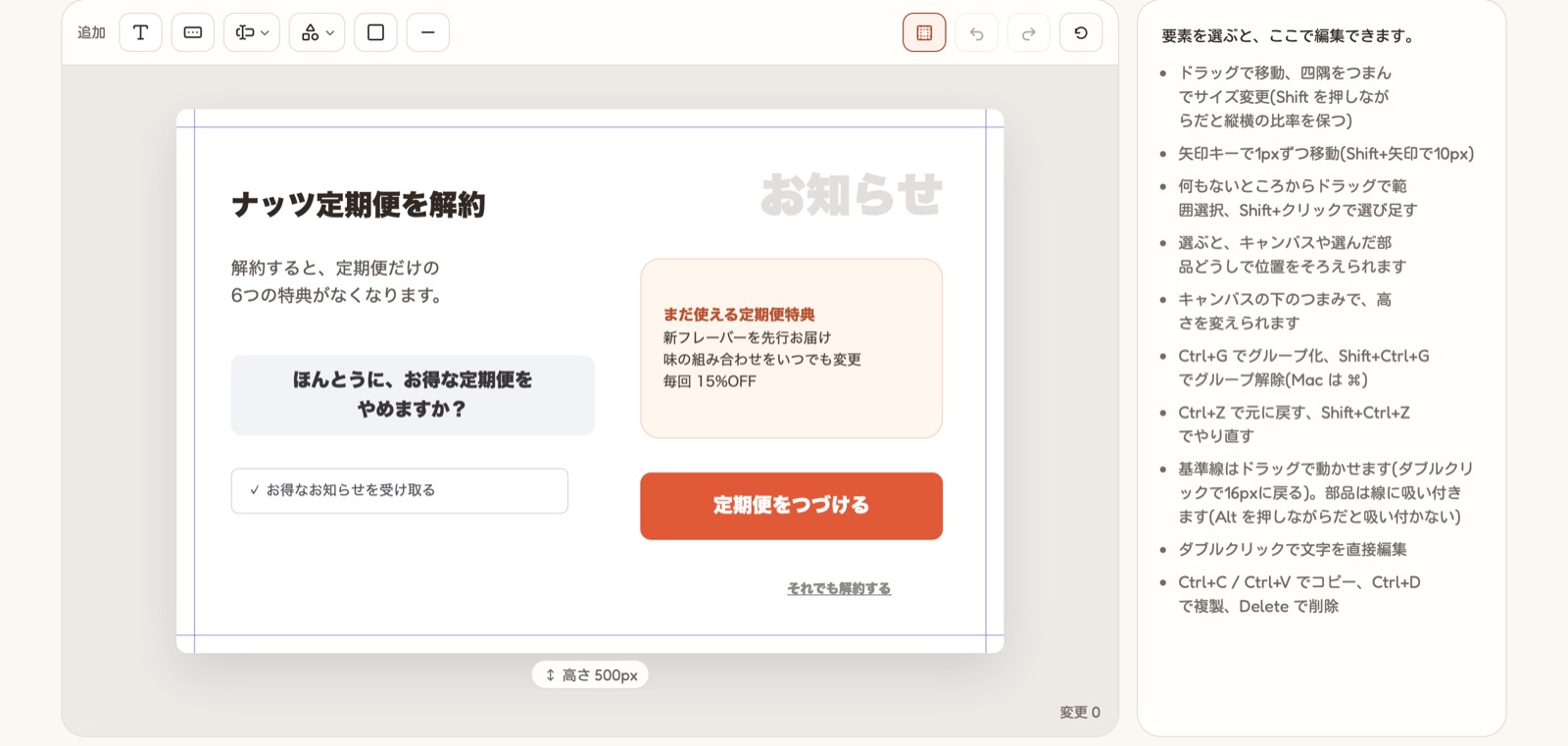Viewport: 1568px width, 746px height.
Task: Click the 要素を選ぶと、ここで編集できます。 message
Action: click(x=1289, y=36)
